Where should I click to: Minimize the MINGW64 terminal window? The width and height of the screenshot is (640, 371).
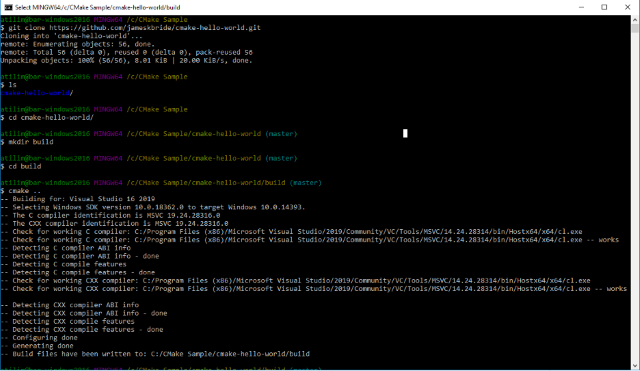coord(581,7)
